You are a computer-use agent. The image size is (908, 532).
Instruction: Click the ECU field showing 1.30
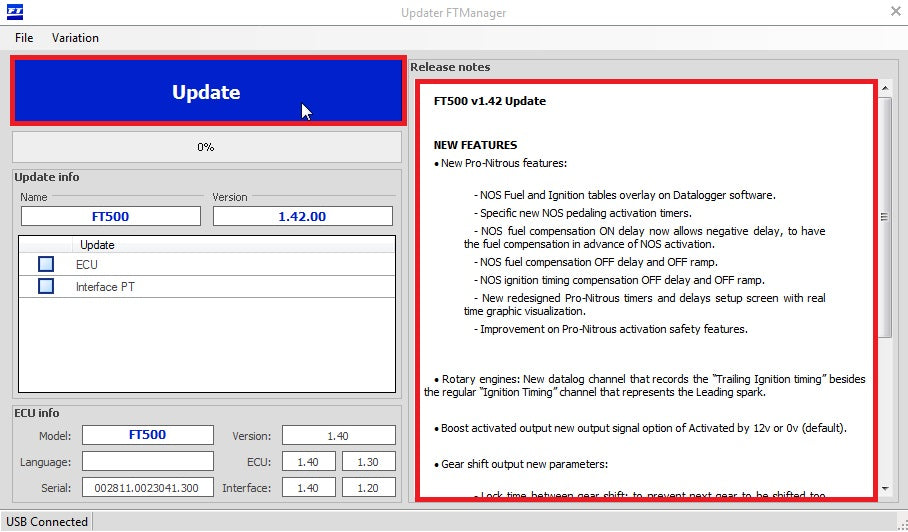pyautogui.click(x=369, y=461)
